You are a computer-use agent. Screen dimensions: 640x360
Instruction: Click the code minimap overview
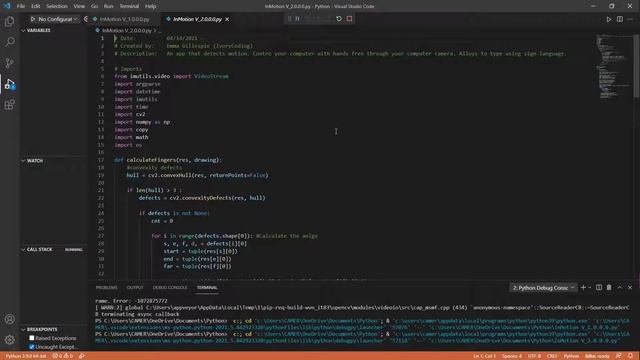point(613,67)
